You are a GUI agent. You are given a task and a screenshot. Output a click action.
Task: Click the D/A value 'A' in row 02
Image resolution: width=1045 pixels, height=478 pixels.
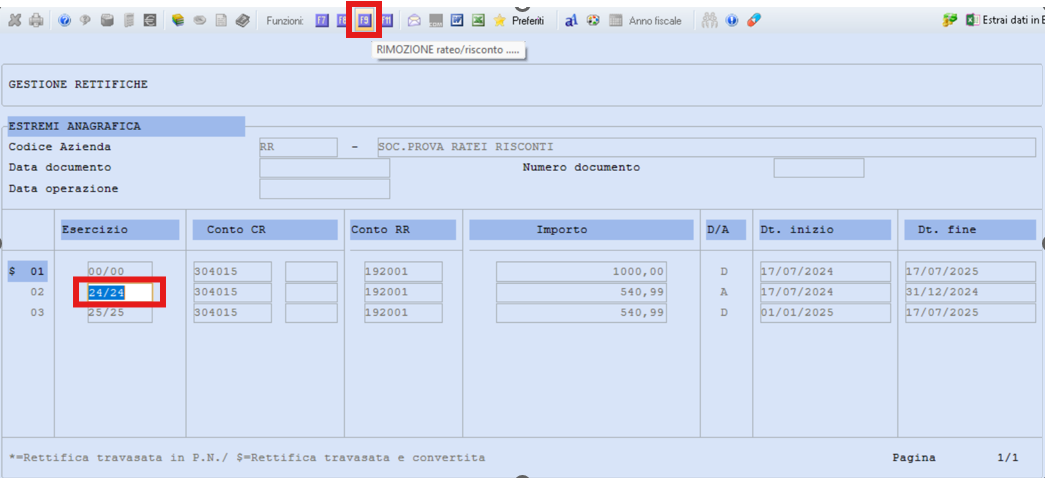point(724,292)
